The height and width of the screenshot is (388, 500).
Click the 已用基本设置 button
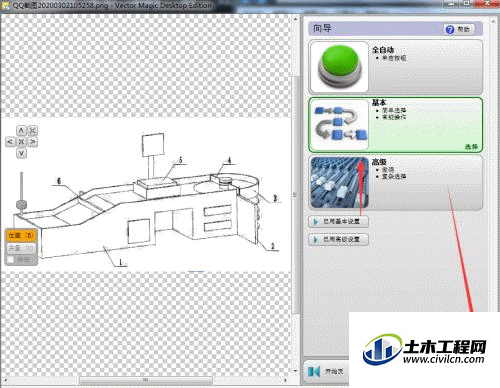339,222
